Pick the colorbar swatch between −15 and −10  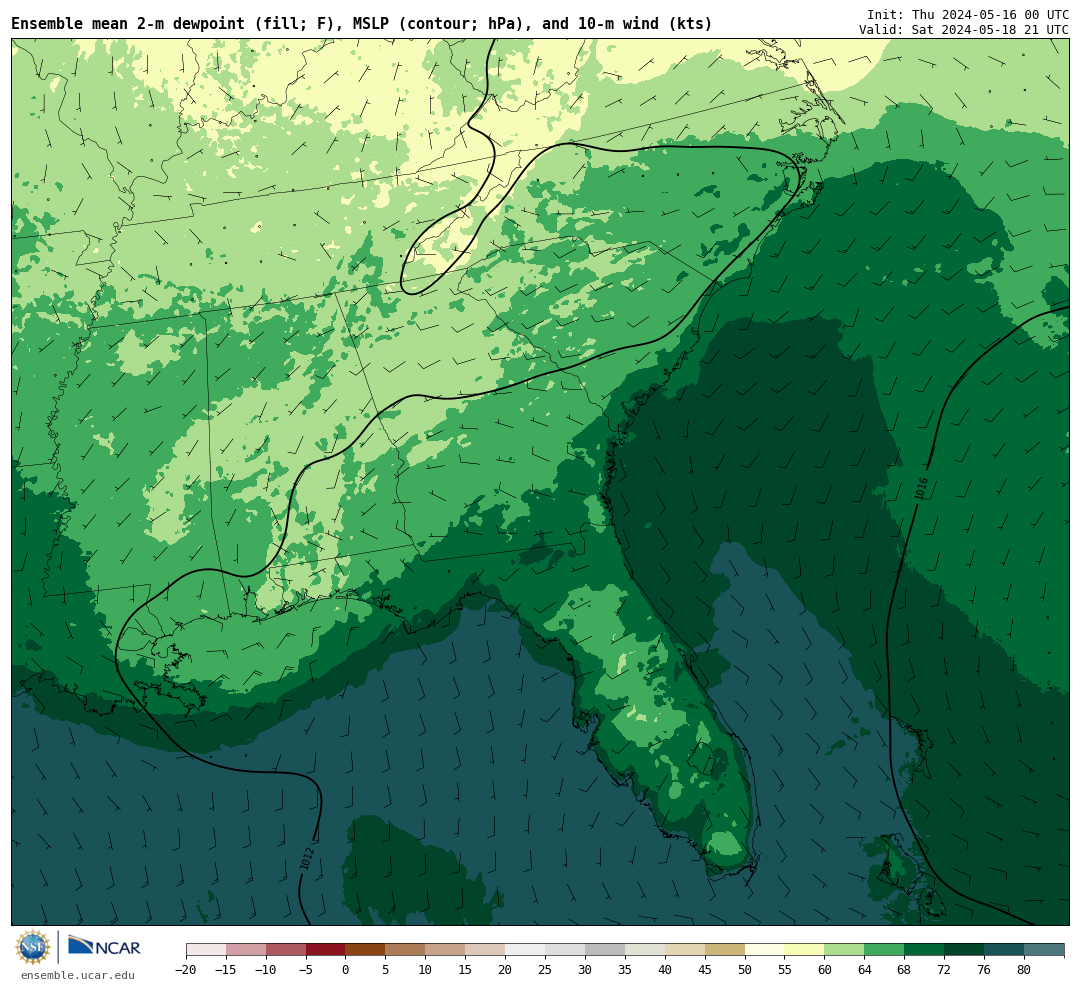(246, 950)
